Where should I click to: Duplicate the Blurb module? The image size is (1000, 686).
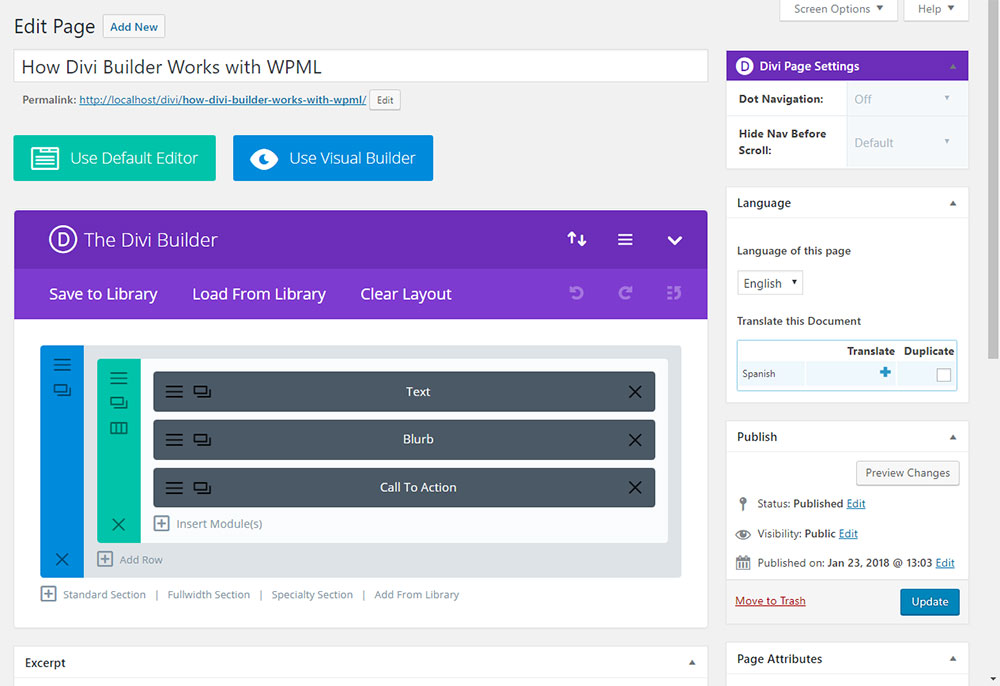(x=202, y=439)
